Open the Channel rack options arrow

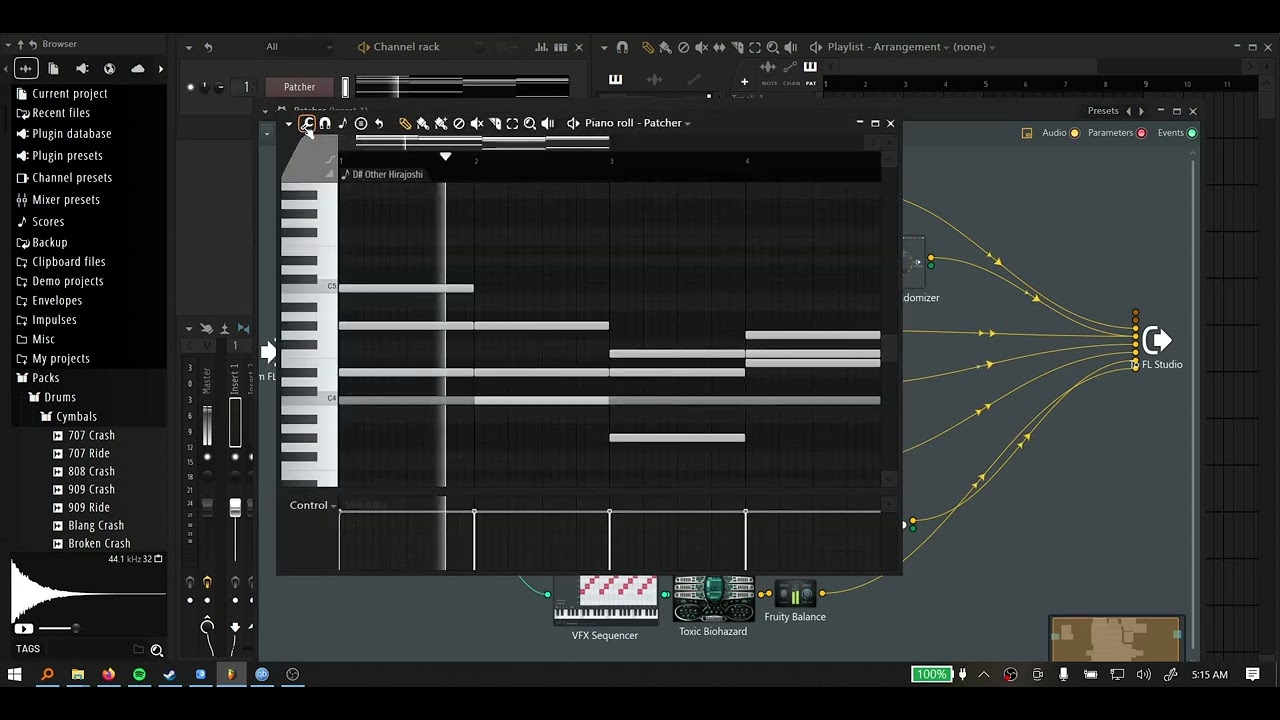point(189,47)
